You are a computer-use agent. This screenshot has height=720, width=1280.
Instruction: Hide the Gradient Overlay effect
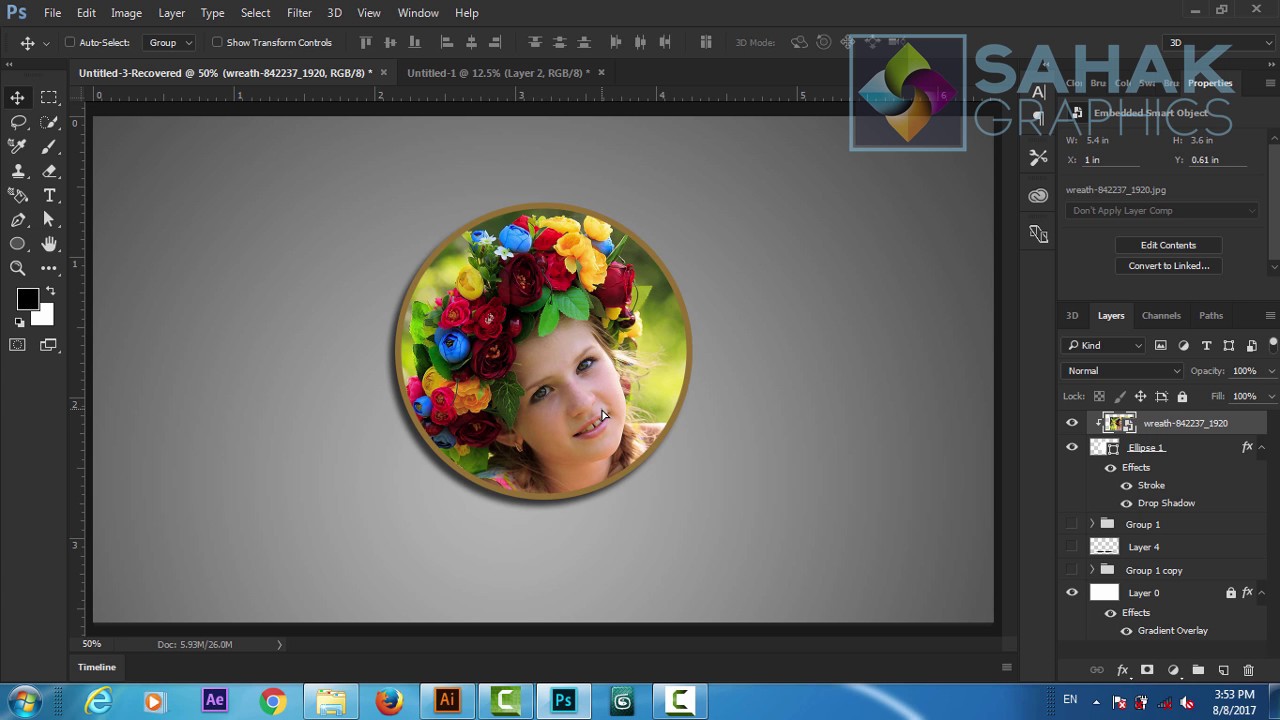(1127, 631)
